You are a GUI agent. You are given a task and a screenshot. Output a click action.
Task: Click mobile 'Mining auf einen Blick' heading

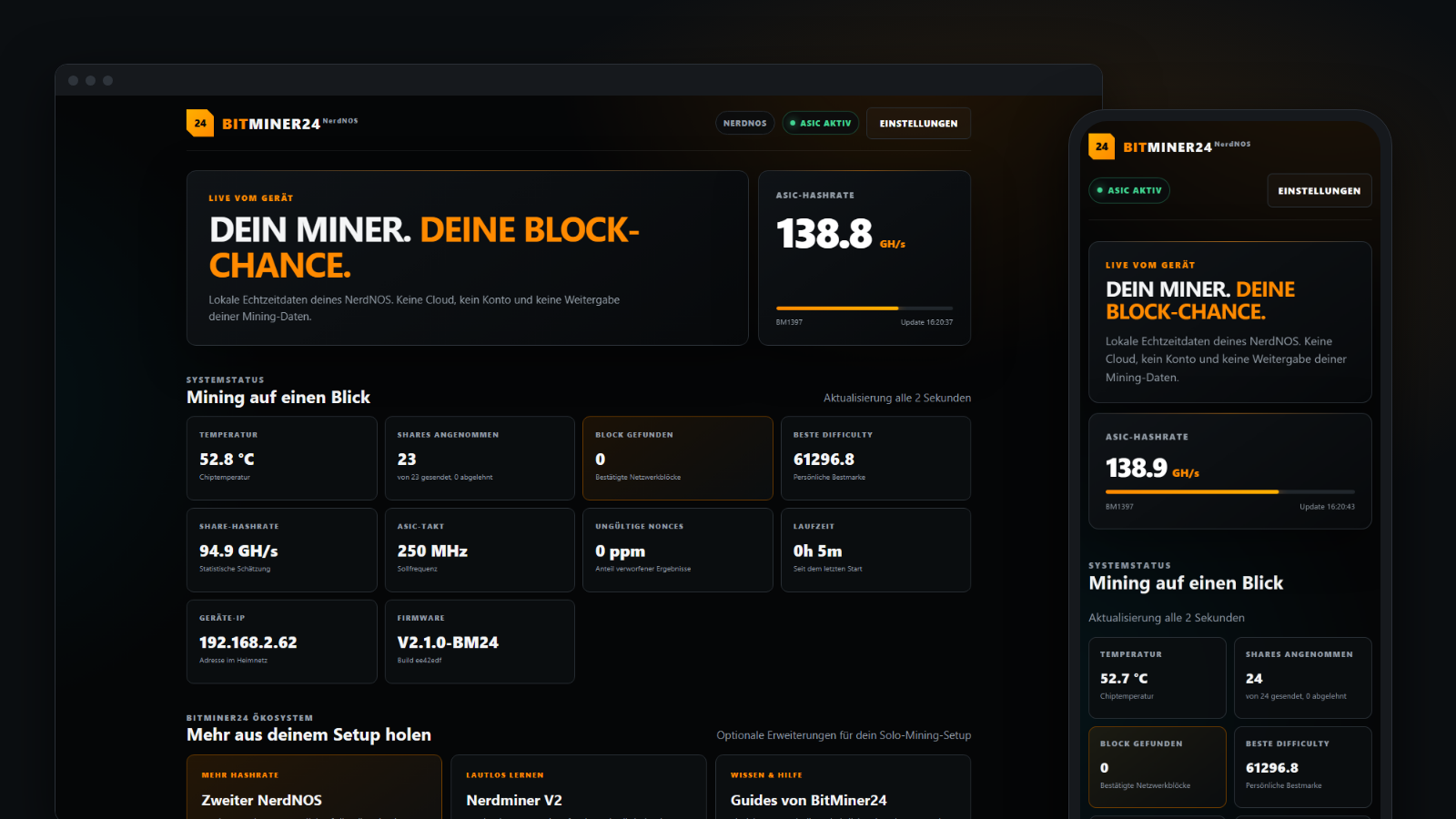(x=1186, y=583)
